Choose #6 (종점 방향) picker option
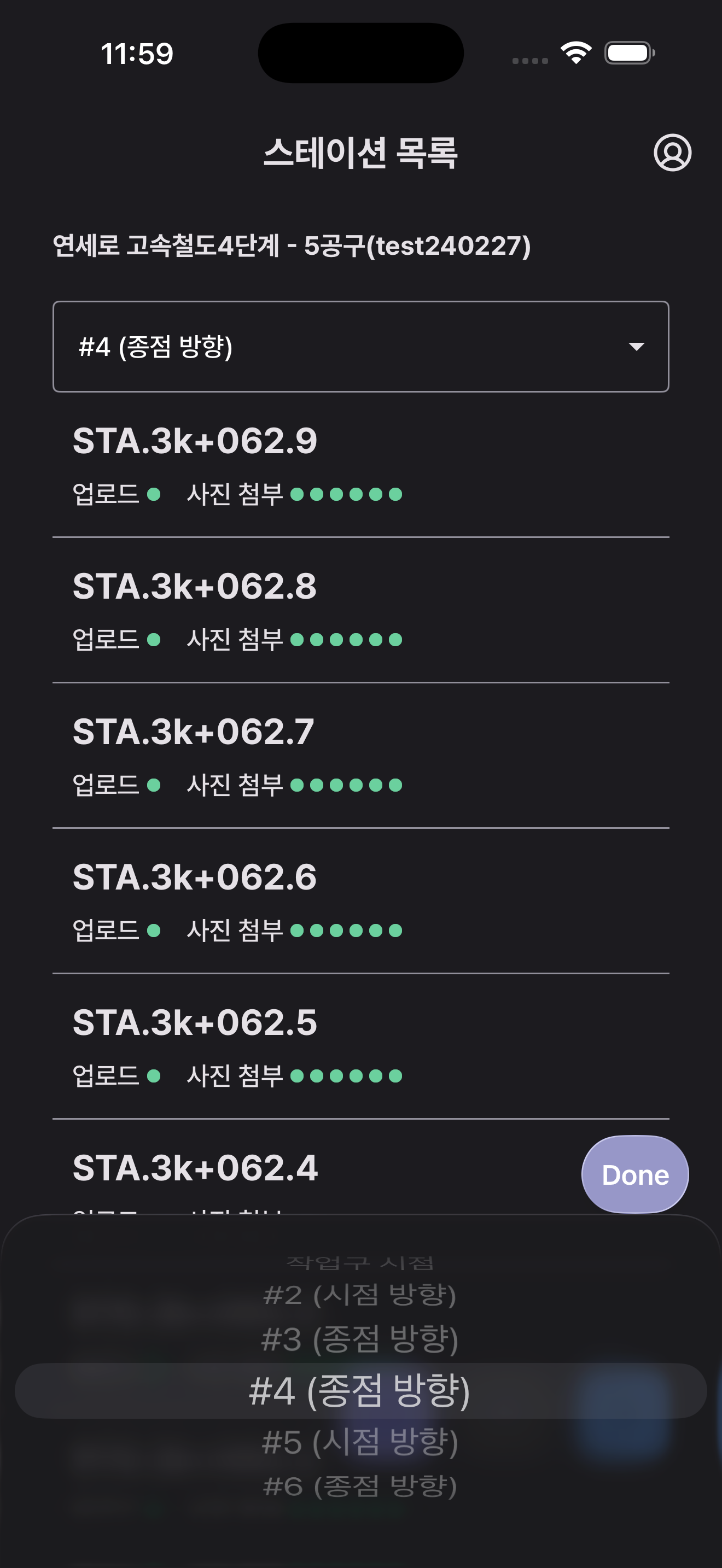Screen dimensions: 722x1568 pos(360,1487)
